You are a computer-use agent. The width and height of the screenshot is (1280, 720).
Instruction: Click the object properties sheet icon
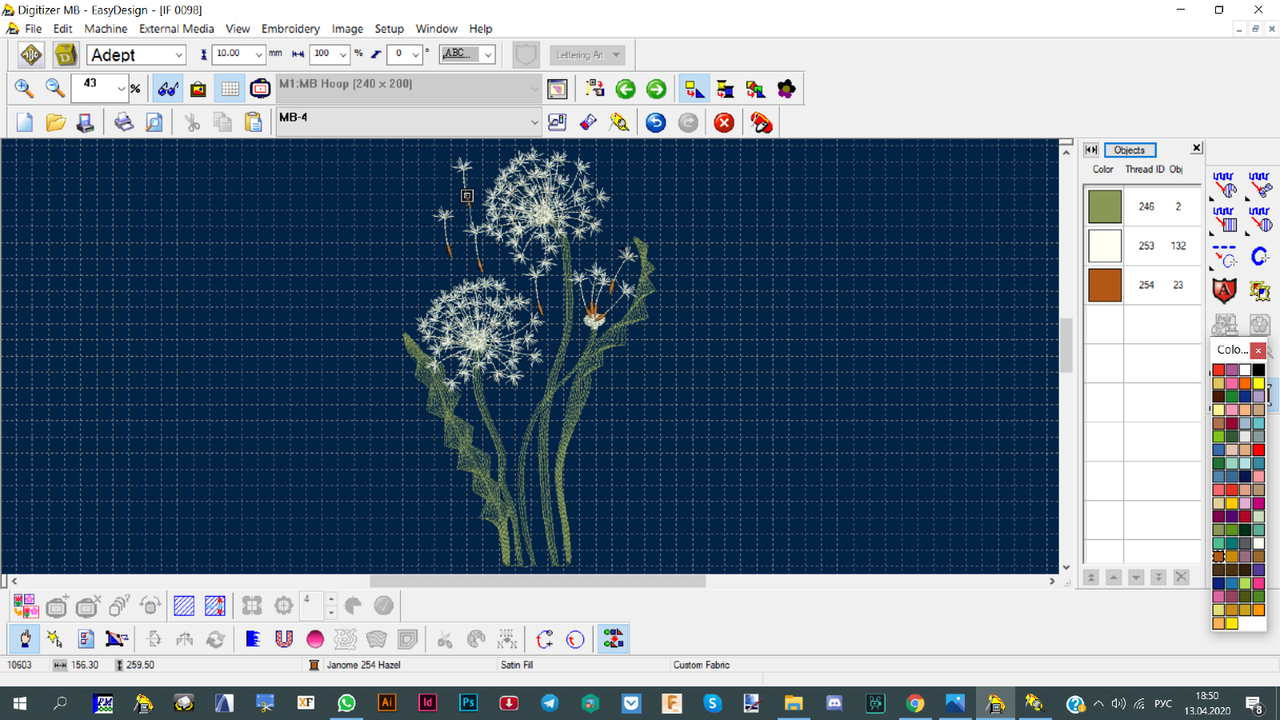(x=86, y=638)
